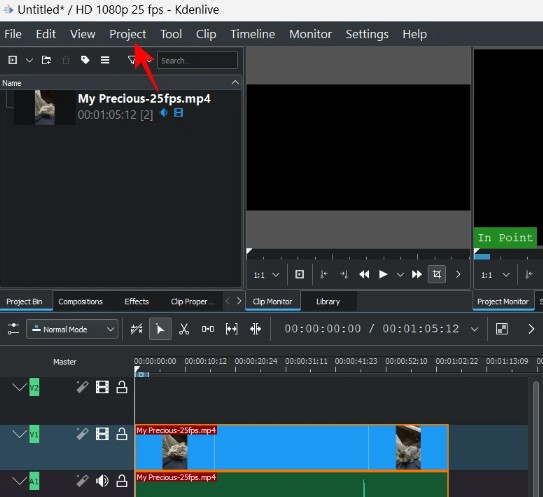Click the tag icon in Project Bin
The width and height of the screenshot is (543, 497).
(85, 60)
